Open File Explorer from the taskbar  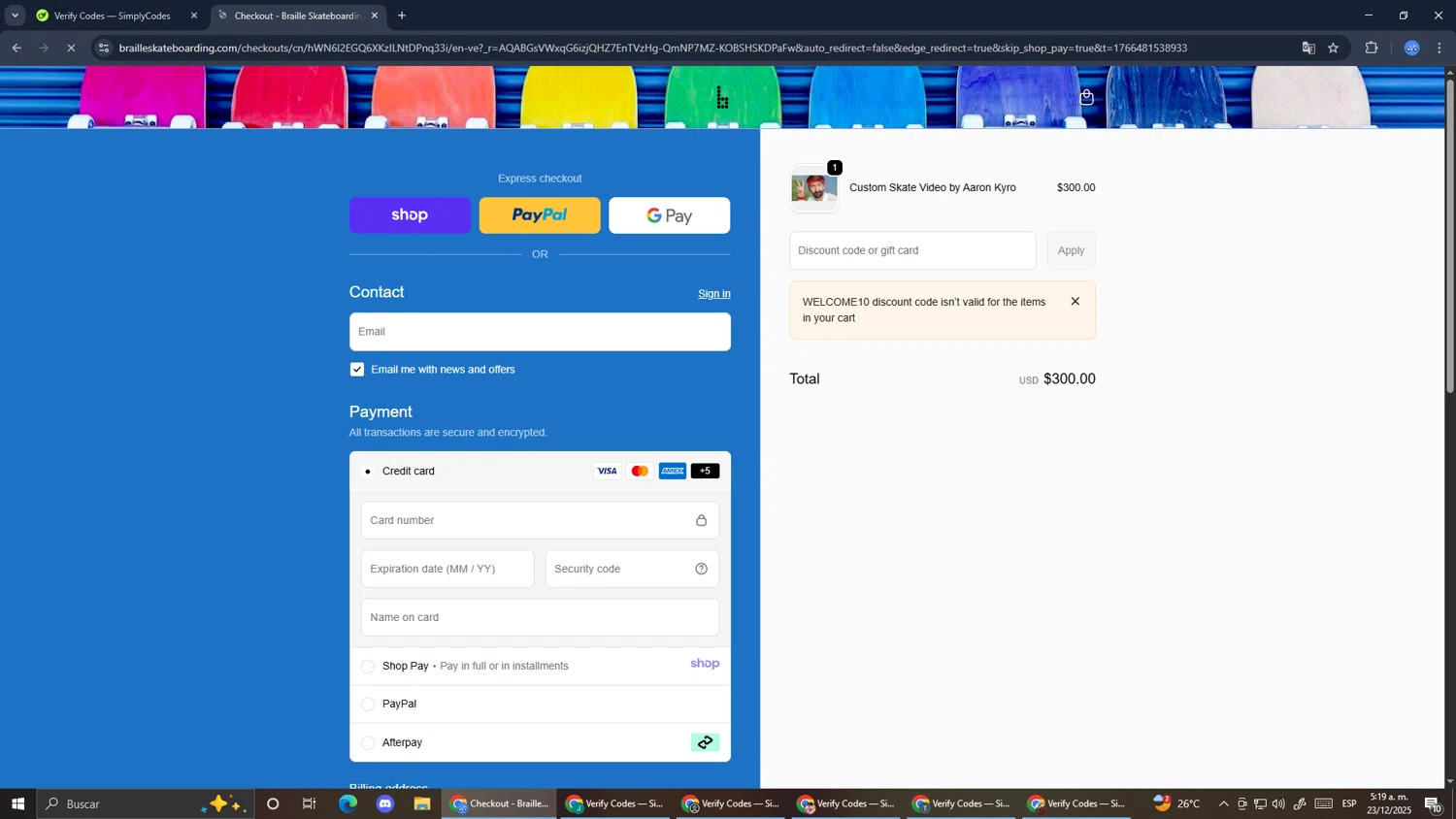pos(422,803)
